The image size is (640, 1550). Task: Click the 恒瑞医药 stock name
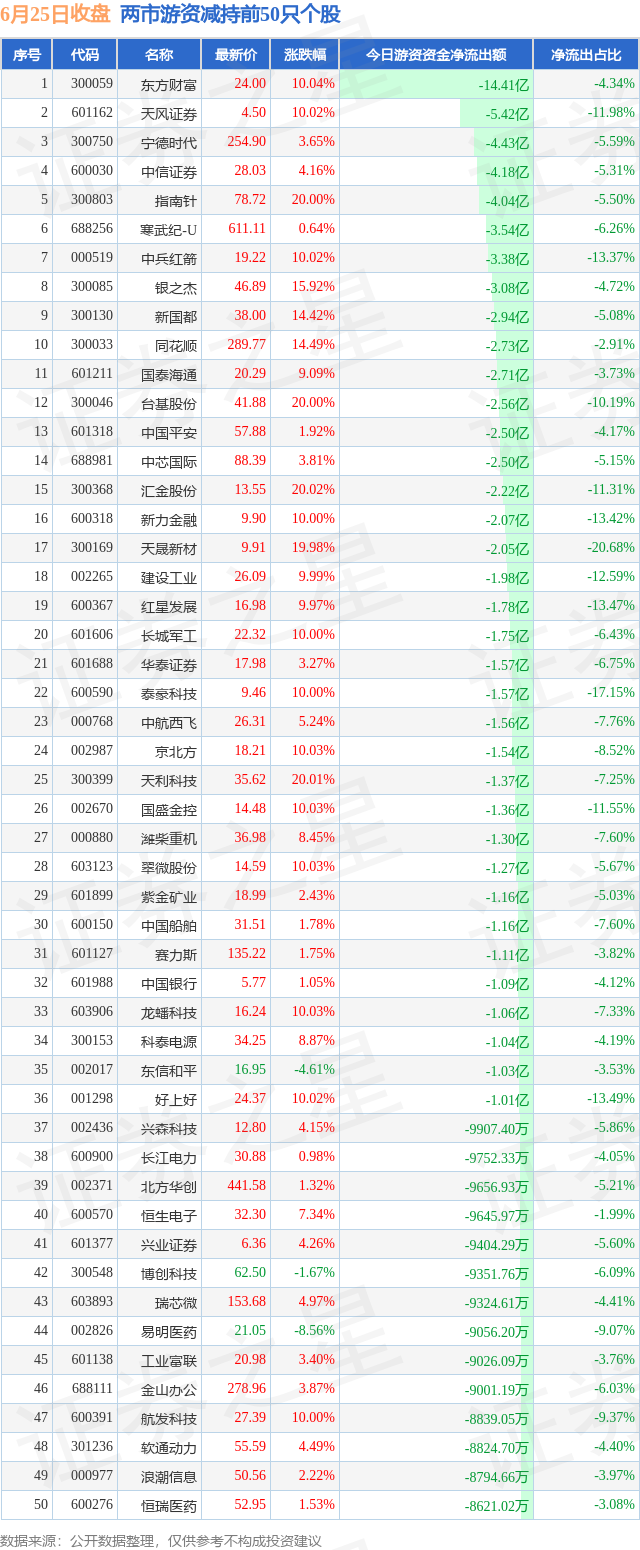169,1506
